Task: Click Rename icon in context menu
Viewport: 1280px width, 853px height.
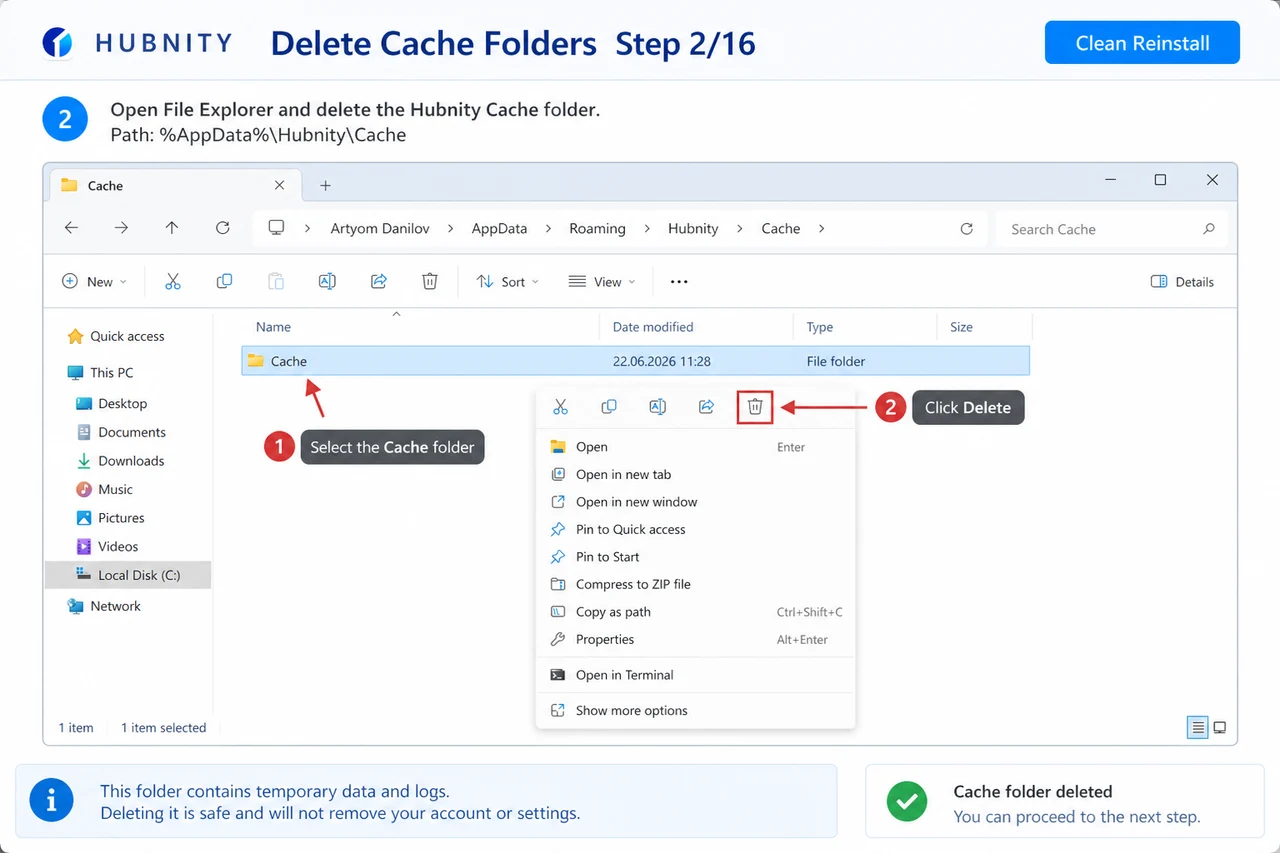Action: [657, 407]
